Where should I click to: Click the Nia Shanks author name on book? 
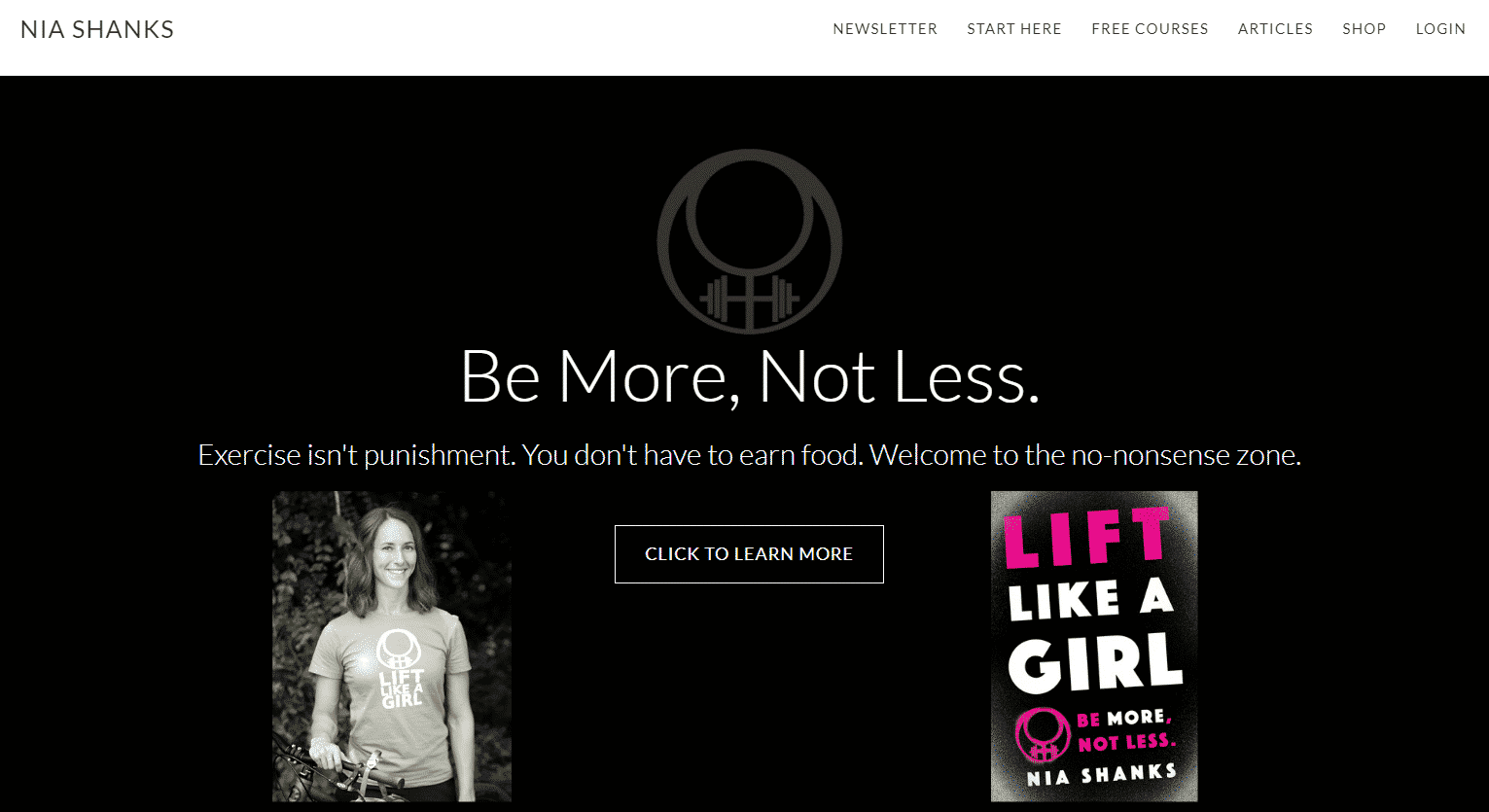1102,775
